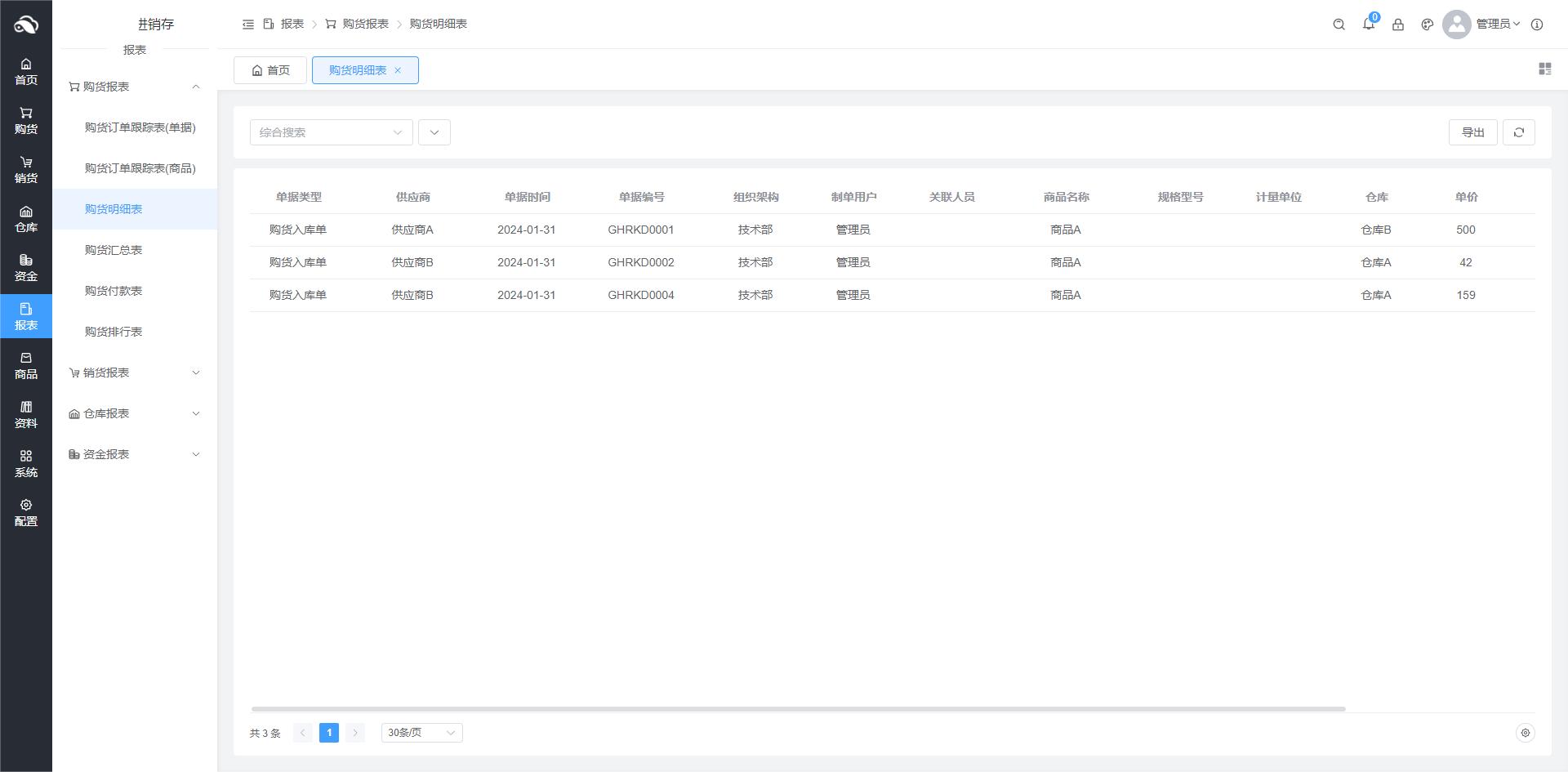Screen dimensions: 1568x772
Task: Click the refresh icon next to 导出
Action: click(x=1518, y=132)
